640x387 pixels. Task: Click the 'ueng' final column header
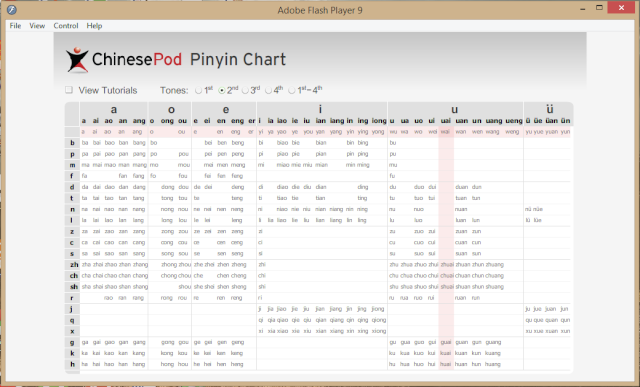click(513, 121)
